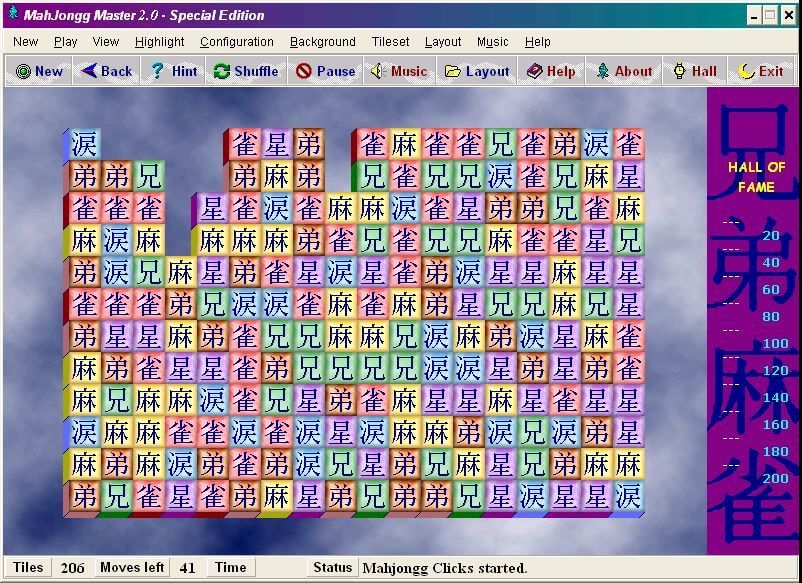Screen dimensions: 802x583
Task: Select the lone 涙 tile at the board's top-left corner
Action: coord(84,144)
